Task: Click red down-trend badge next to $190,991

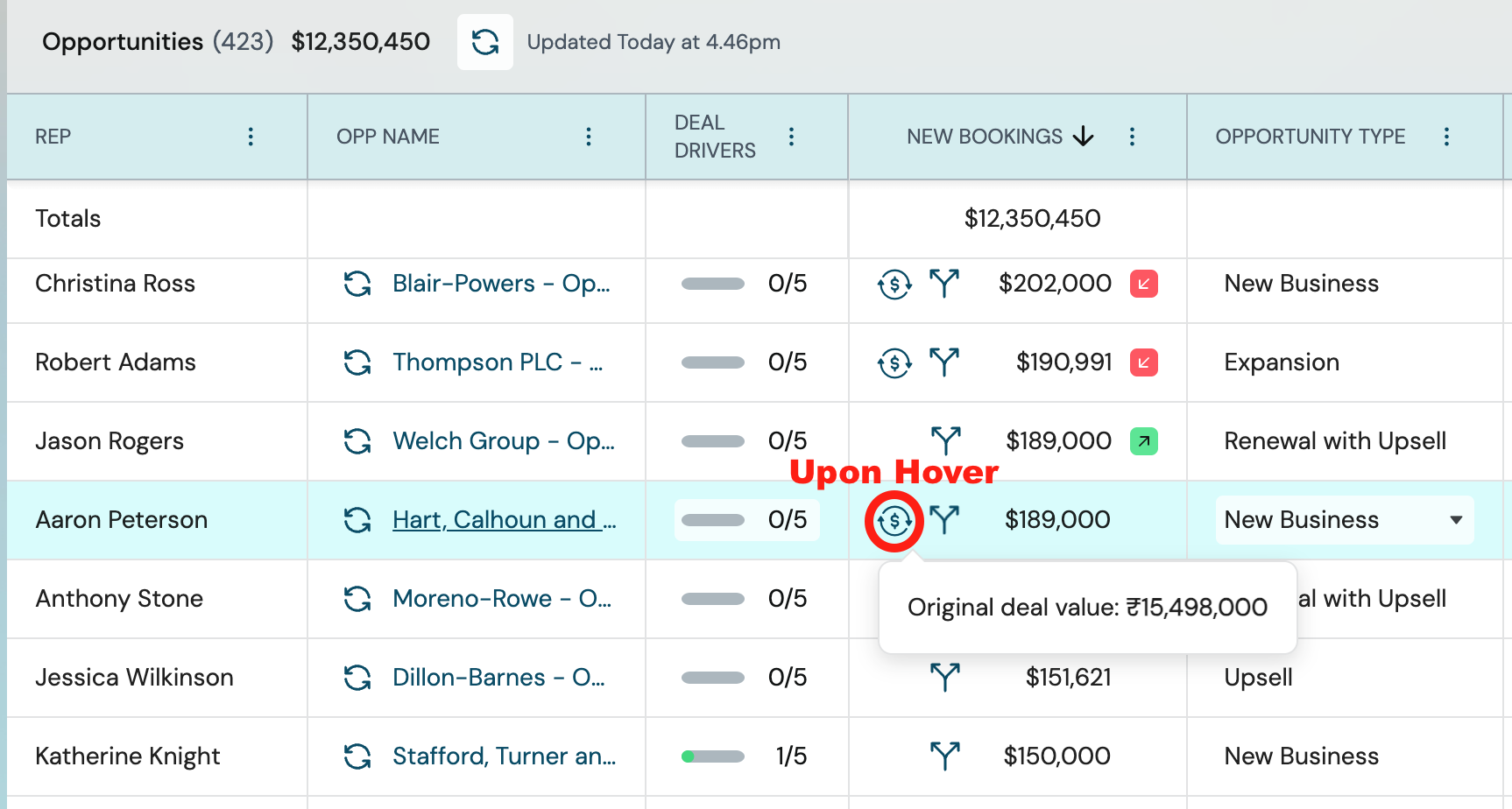Action: pyautogui.click(x=1144, y=362)
